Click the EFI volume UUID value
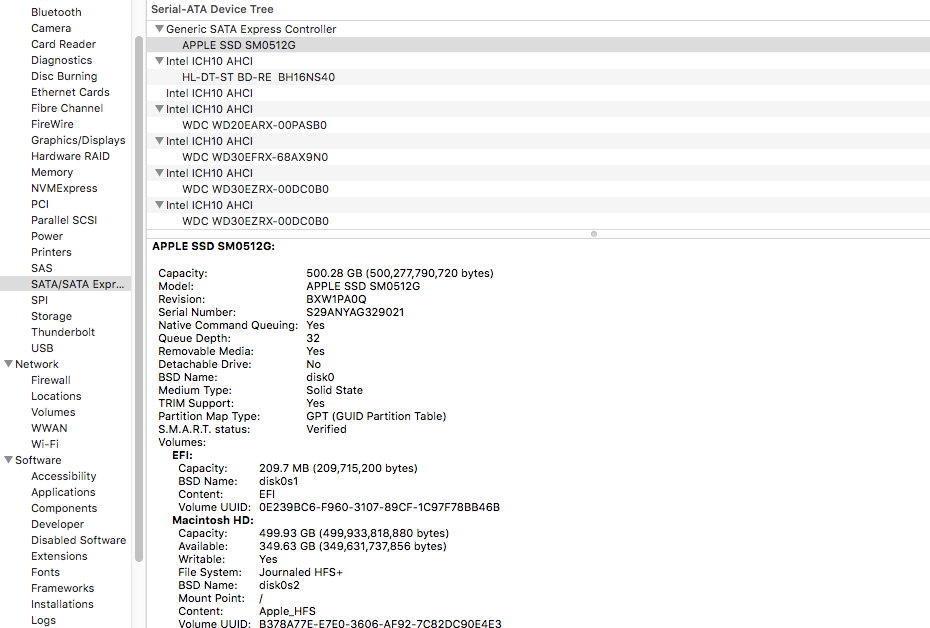The width and height of the screenshot is (930, 628). pyautogui.click(x=380, y=507)
